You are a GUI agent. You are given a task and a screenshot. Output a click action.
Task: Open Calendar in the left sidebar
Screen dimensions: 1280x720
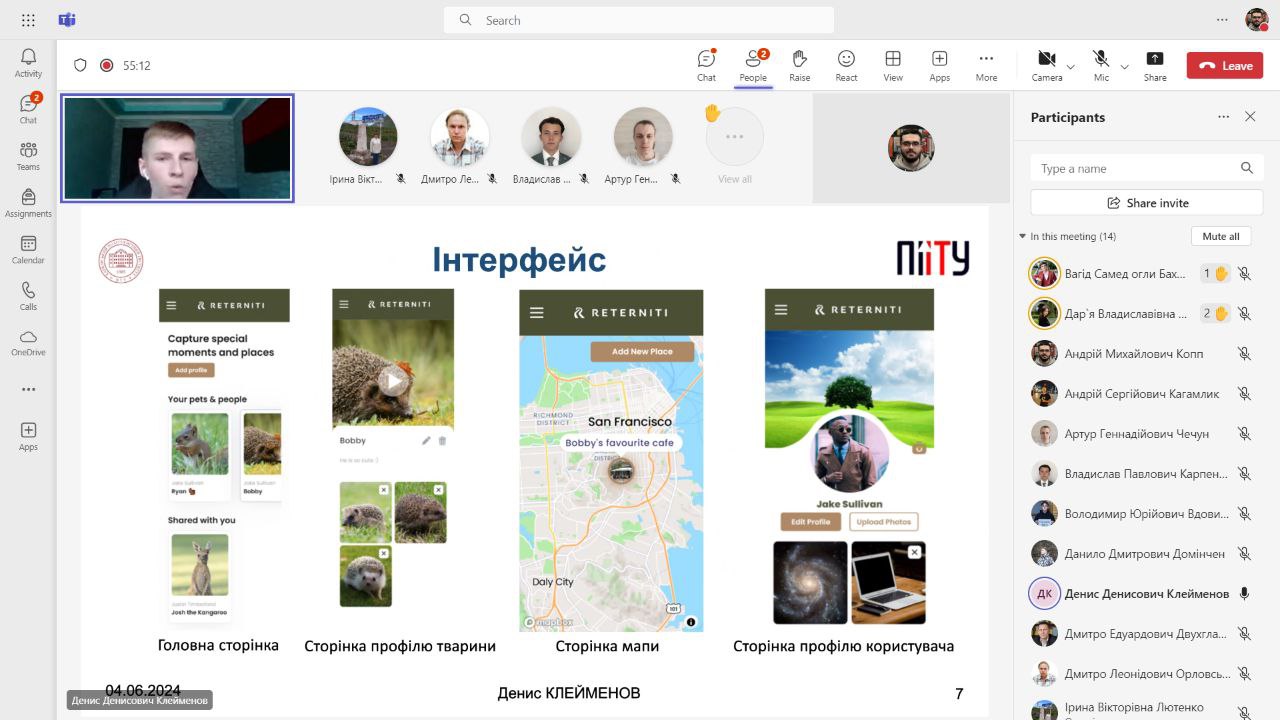click(28, 250)
